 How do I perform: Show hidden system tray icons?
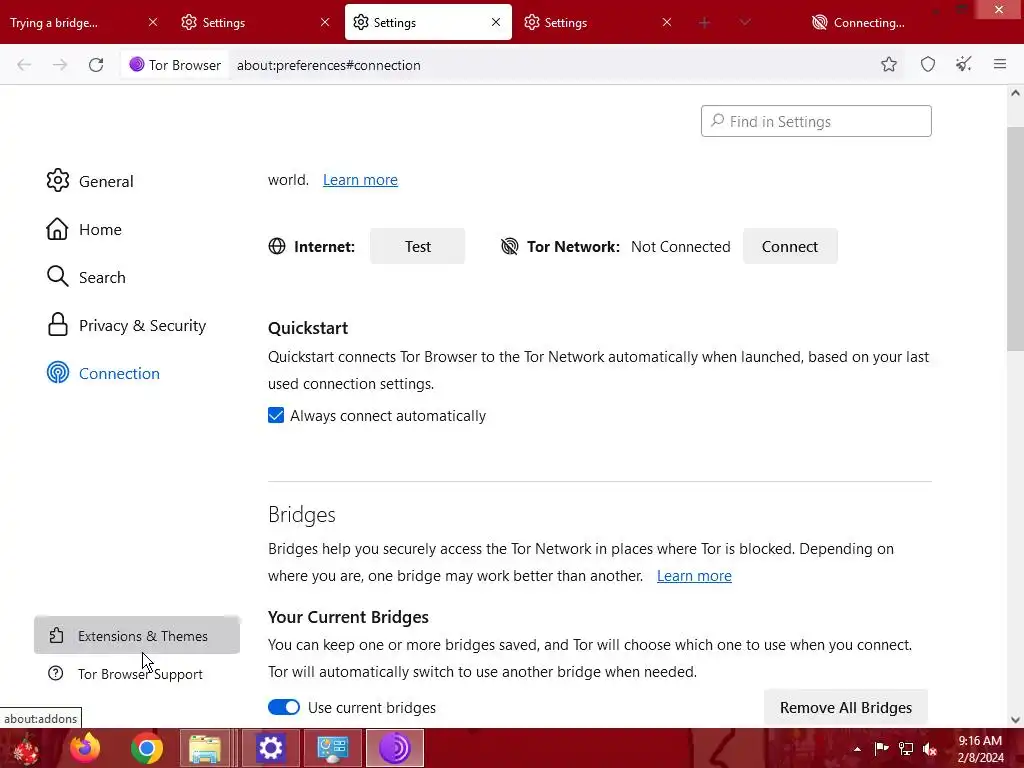[857, 749]
